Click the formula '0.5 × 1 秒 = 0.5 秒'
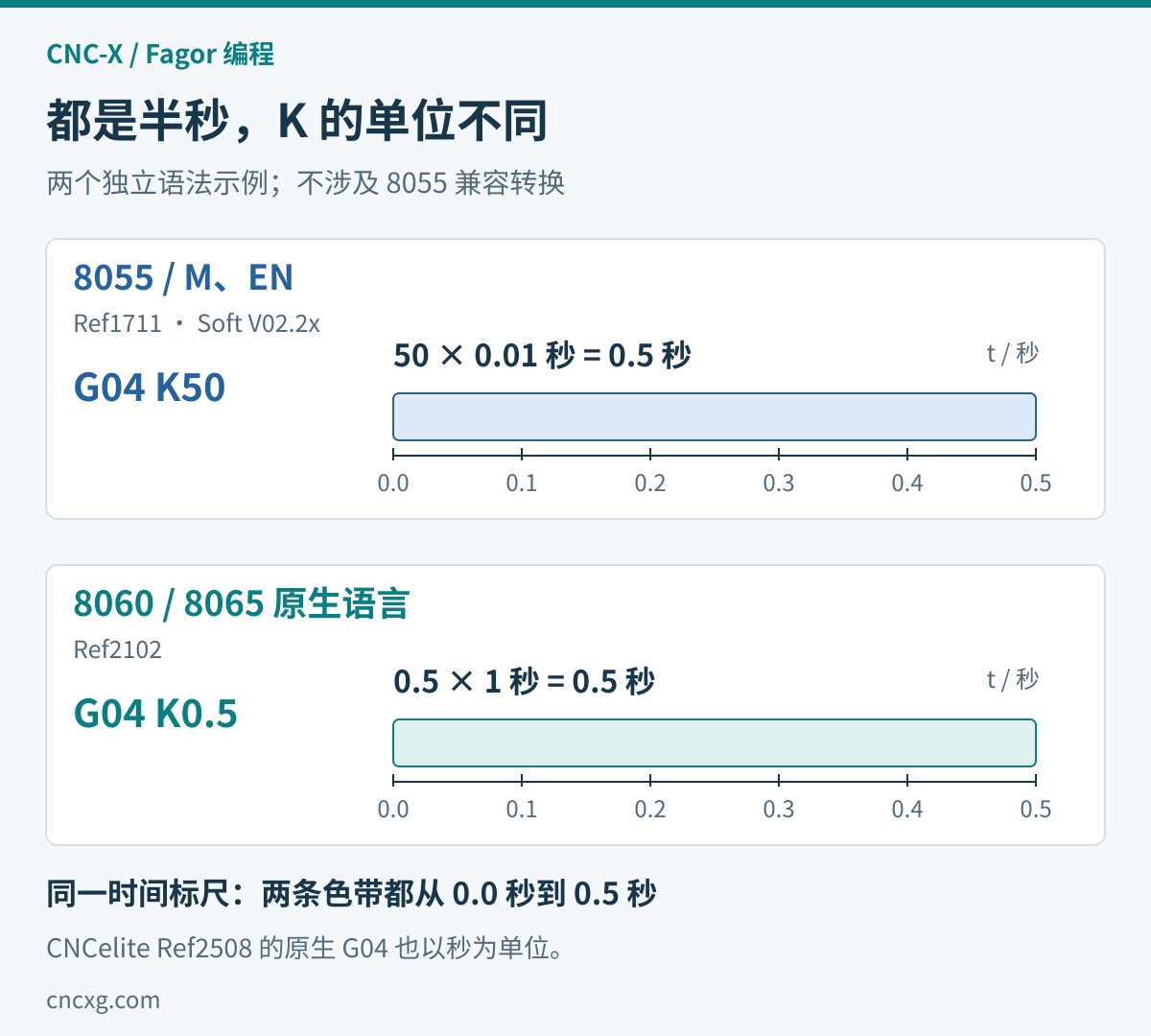The image size is (1151, 1036). [x=524, y=682]
